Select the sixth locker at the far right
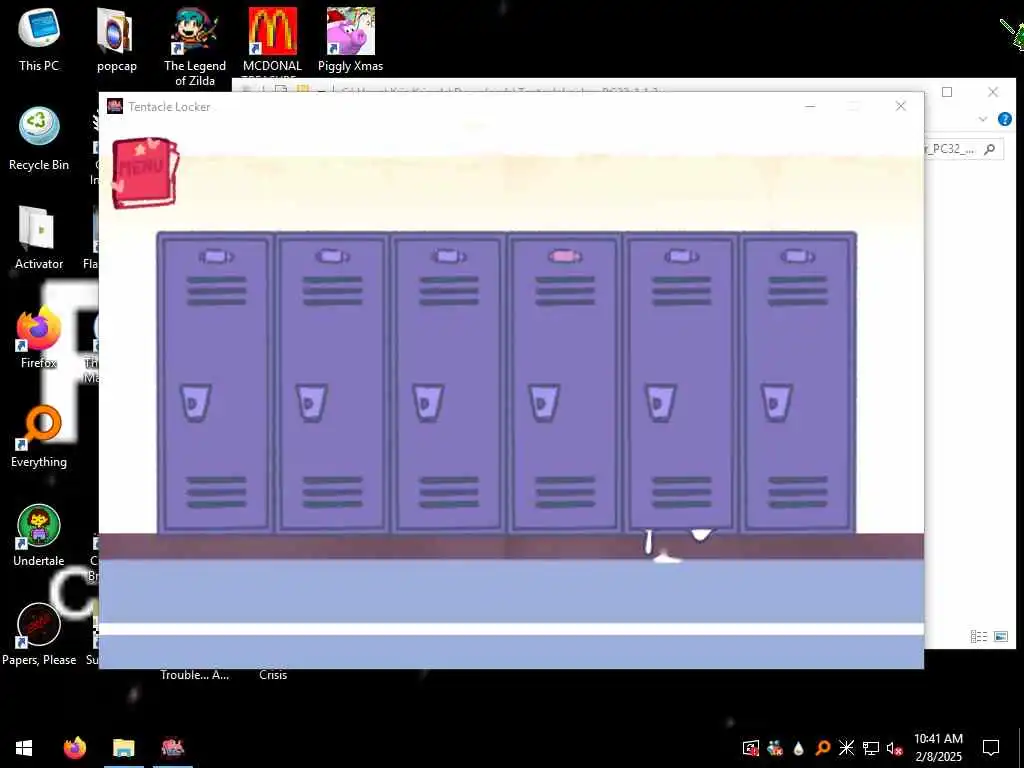1024x768 pixels. click(797, 383)
